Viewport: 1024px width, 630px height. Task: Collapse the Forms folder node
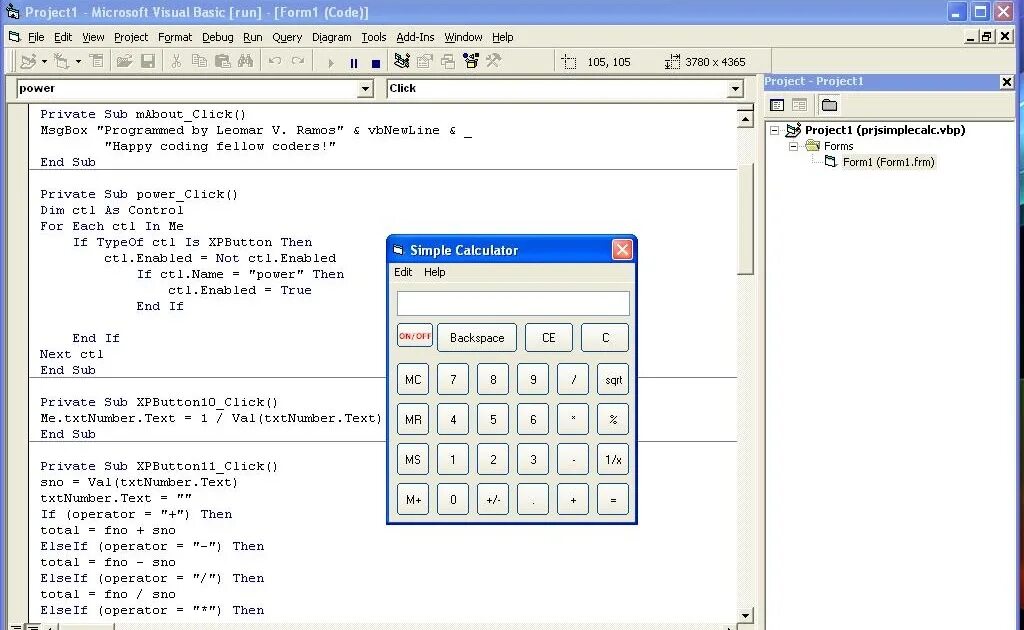tap(793, 146)
